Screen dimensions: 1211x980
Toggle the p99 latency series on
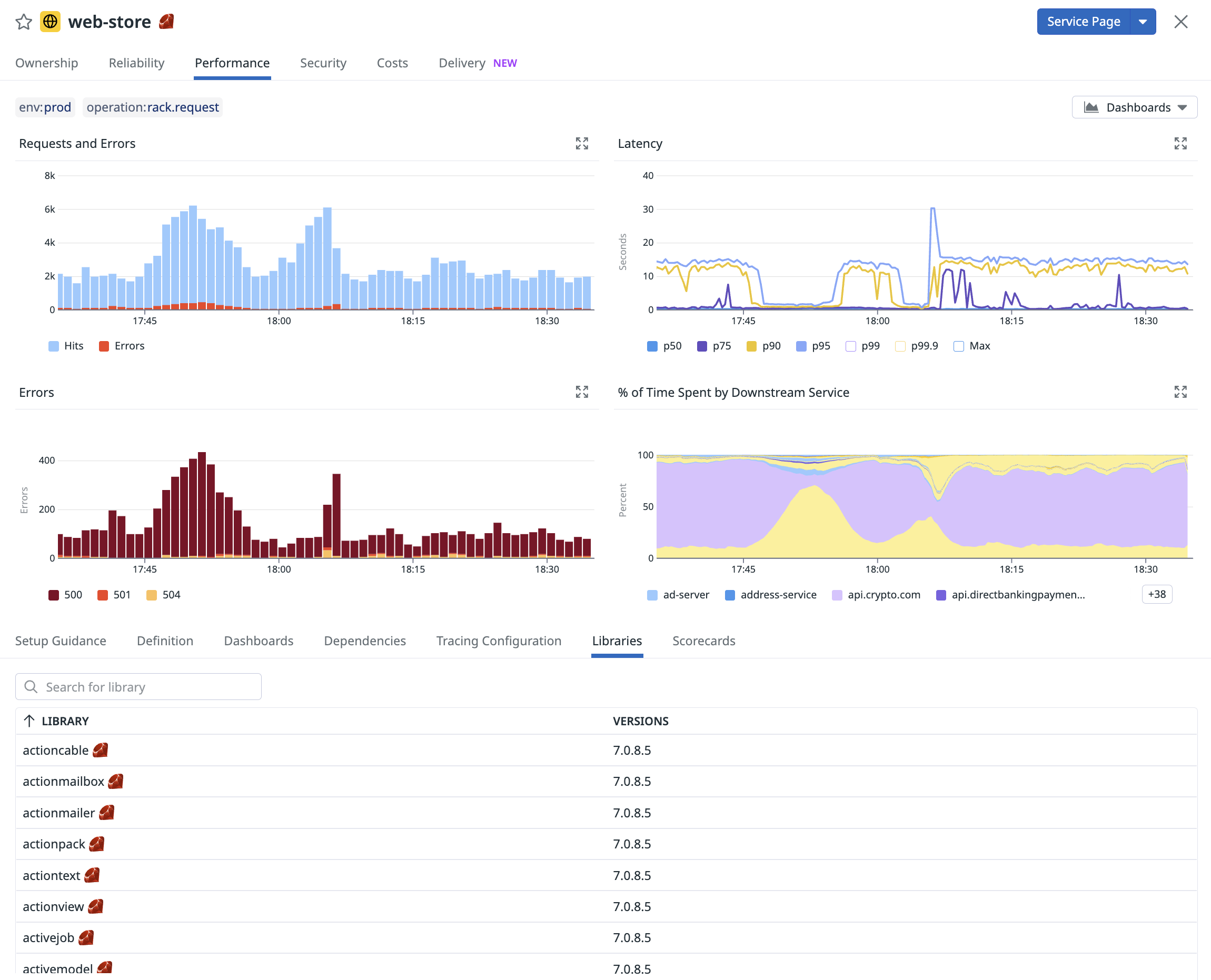(x=851, y=346)
